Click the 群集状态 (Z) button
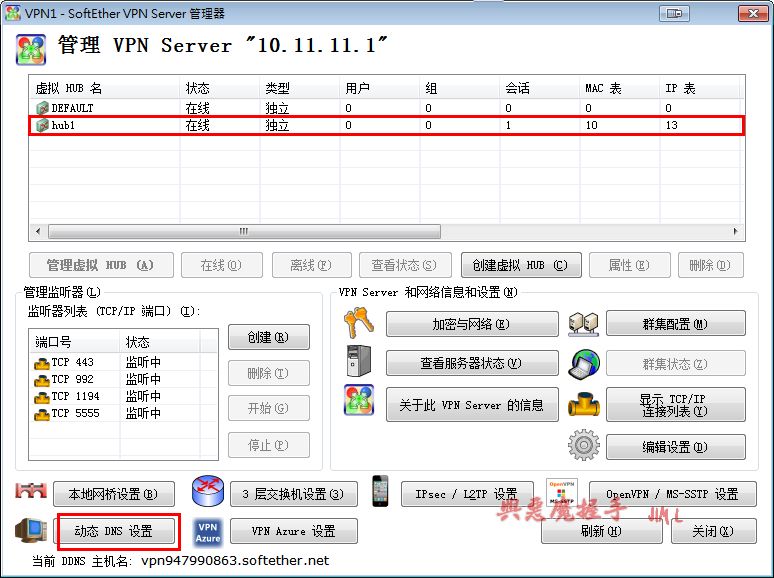This screenshot has width=774, height=578. coord(675,364)
